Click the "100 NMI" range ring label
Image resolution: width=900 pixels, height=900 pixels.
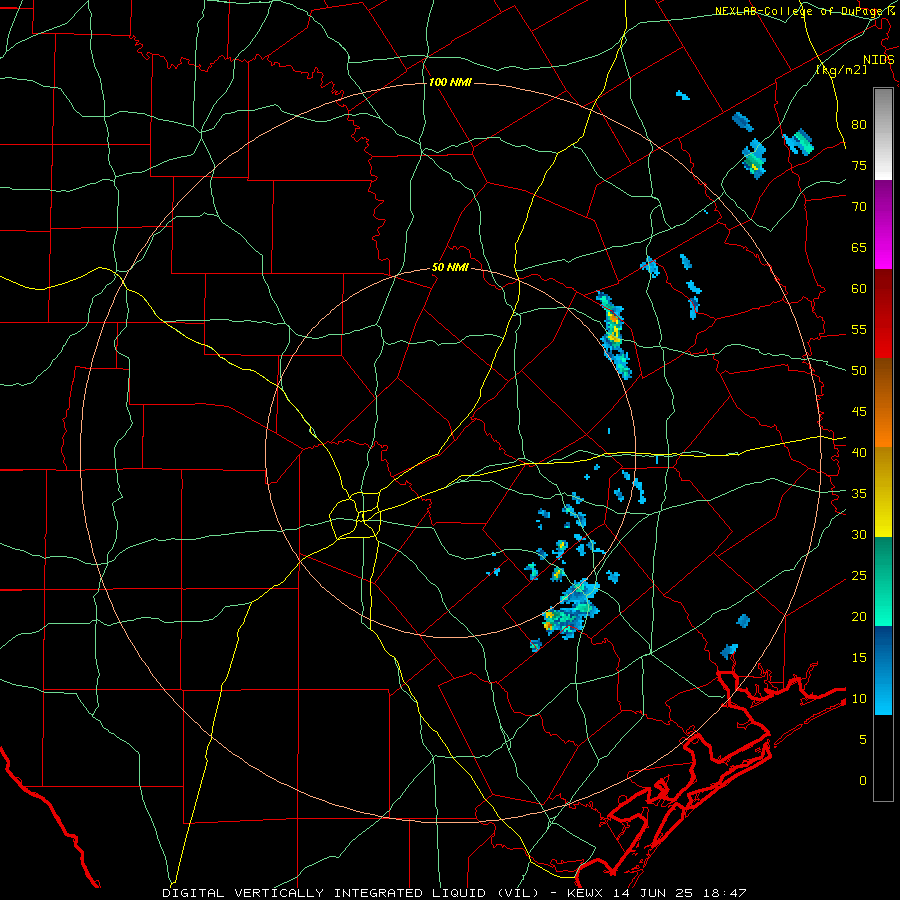pos(450,83)
